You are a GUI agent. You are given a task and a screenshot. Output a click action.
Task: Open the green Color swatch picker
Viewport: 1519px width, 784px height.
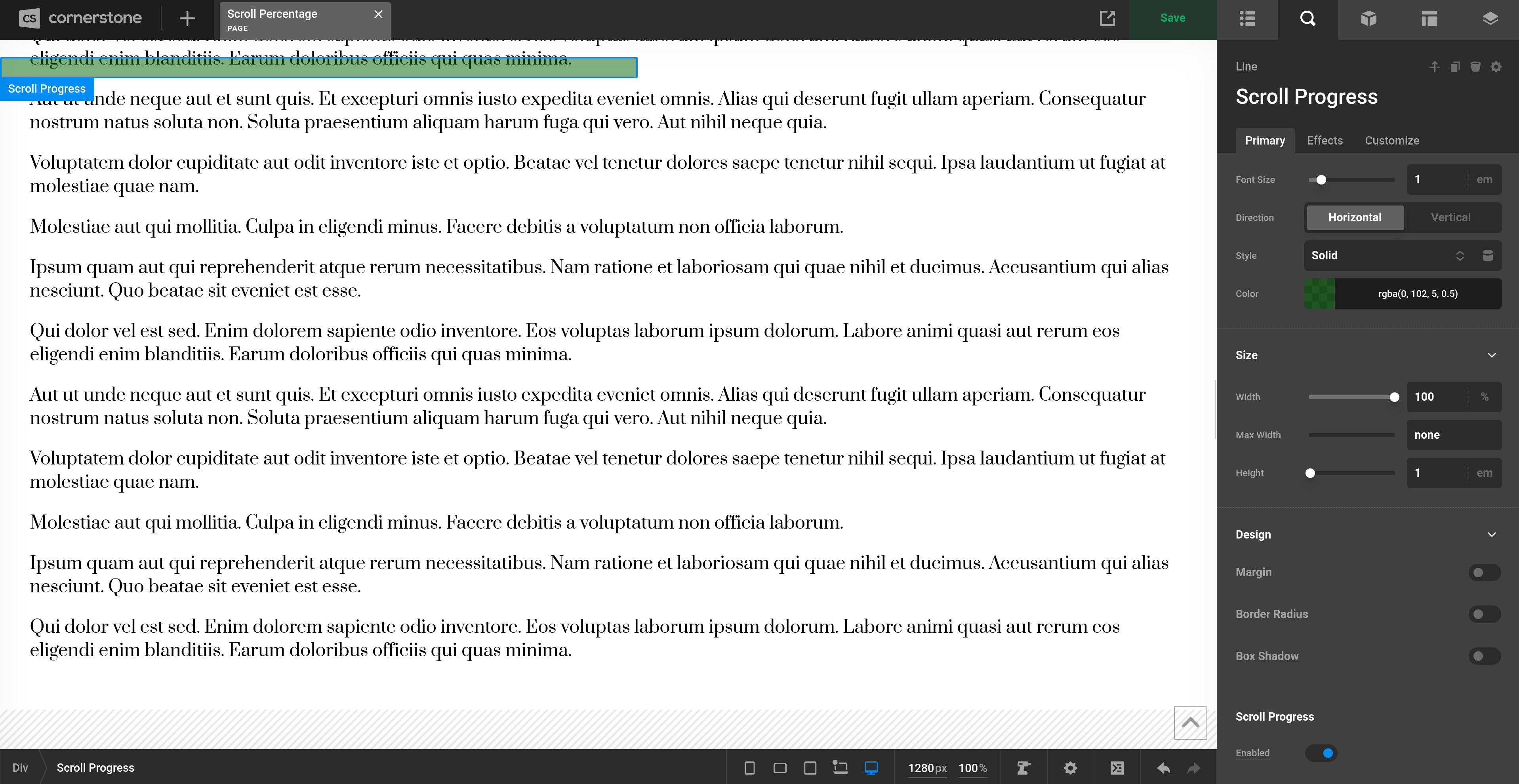point(1319,293)
